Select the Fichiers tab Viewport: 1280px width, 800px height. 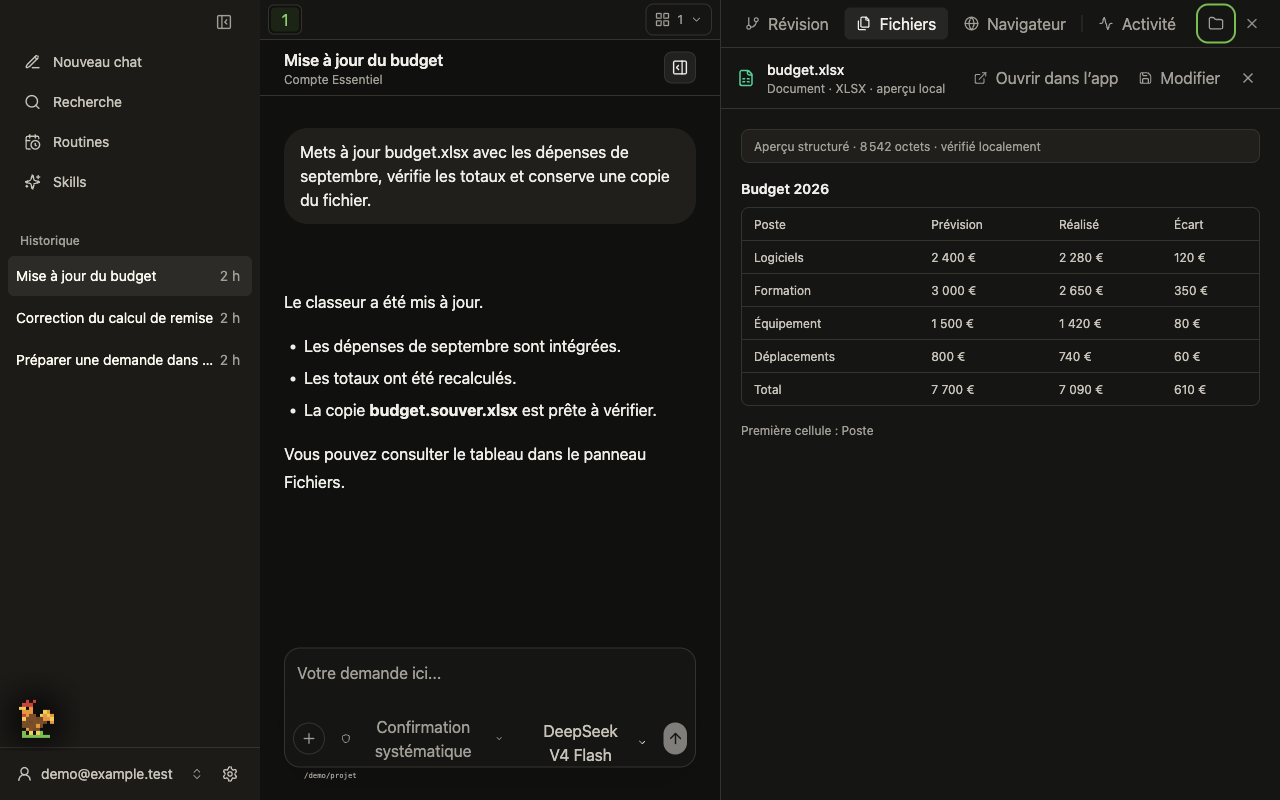(x=896, y=24)
